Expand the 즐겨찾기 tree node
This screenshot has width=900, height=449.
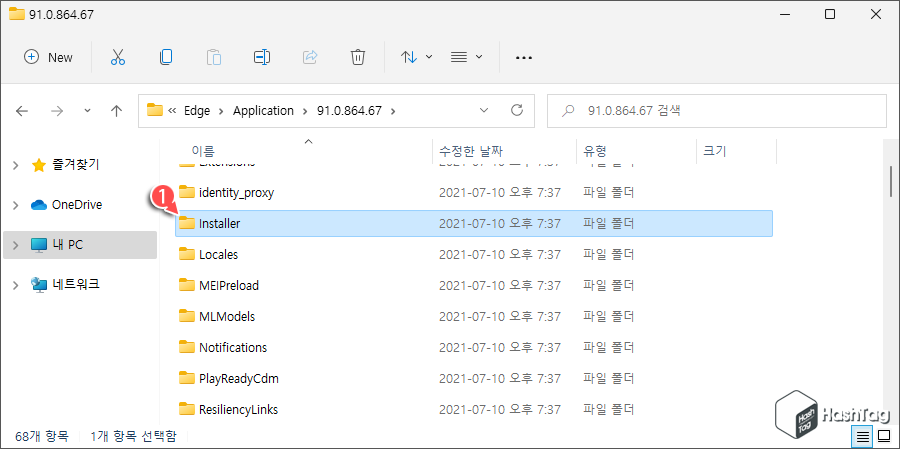(x=15, y=165)
